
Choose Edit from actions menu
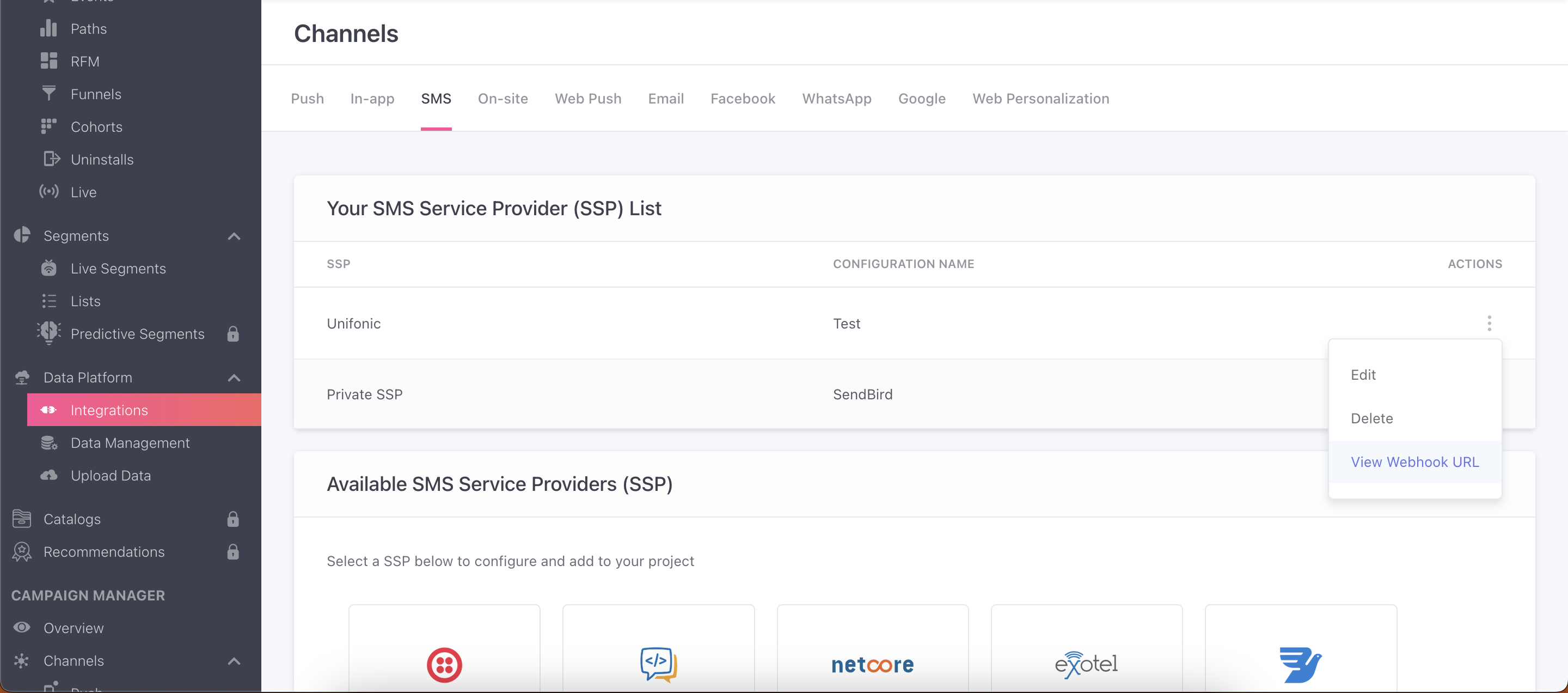point(1363,375)
